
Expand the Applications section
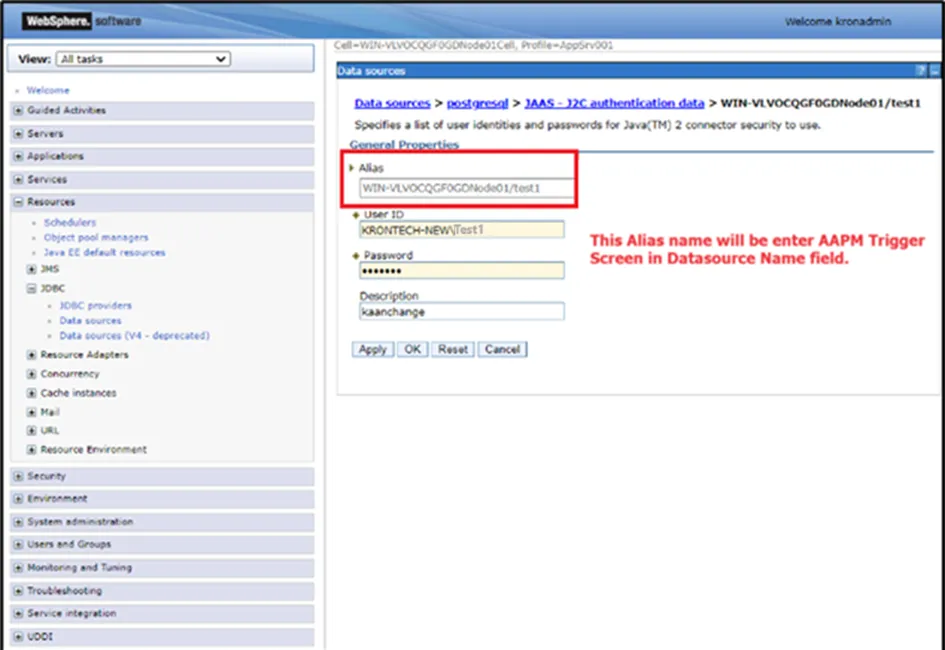tap(18, 157)
